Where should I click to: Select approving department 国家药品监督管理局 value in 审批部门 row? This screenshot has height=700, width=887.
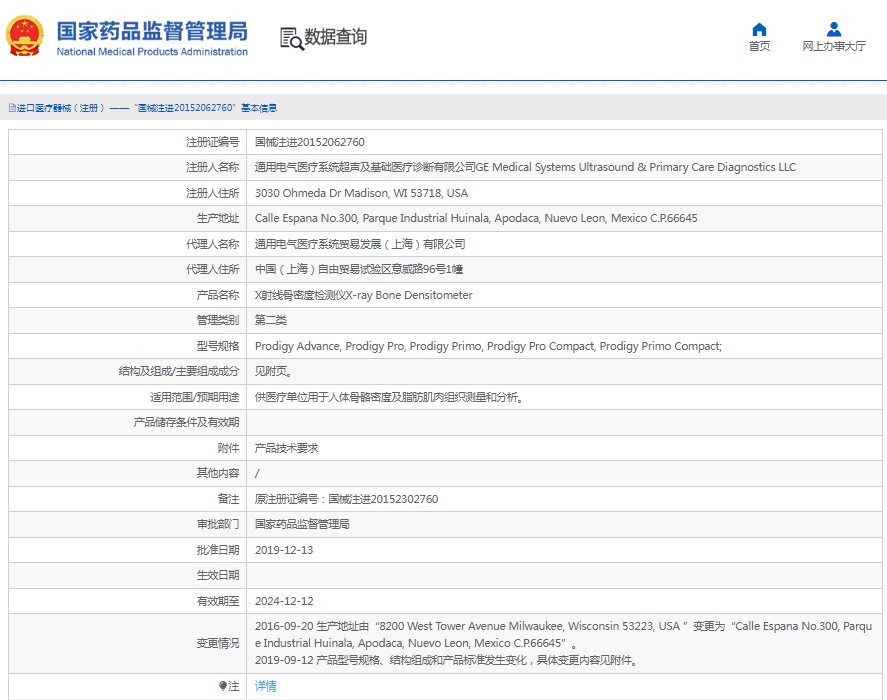[x=302, y=524]
